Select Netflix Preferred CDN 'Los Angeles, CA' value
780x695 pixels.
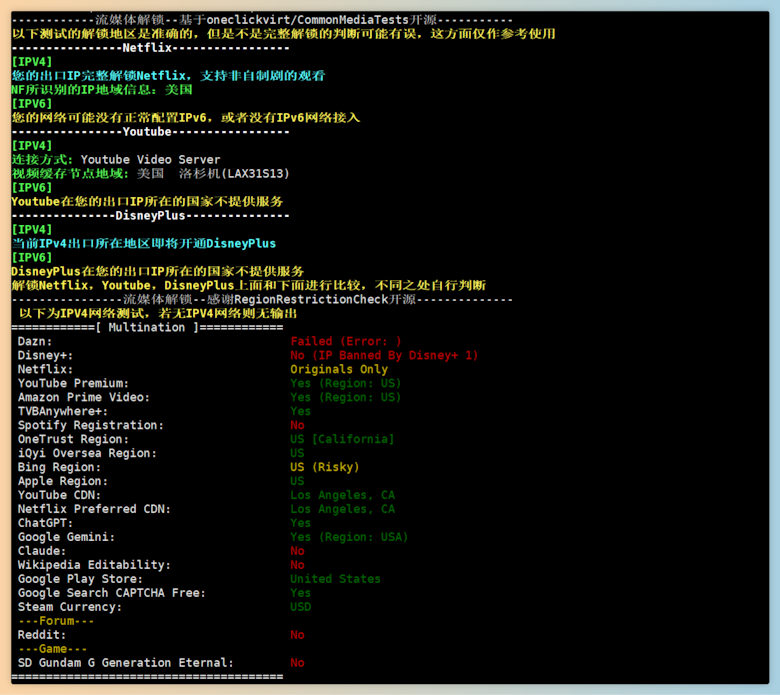pos(343,509)
